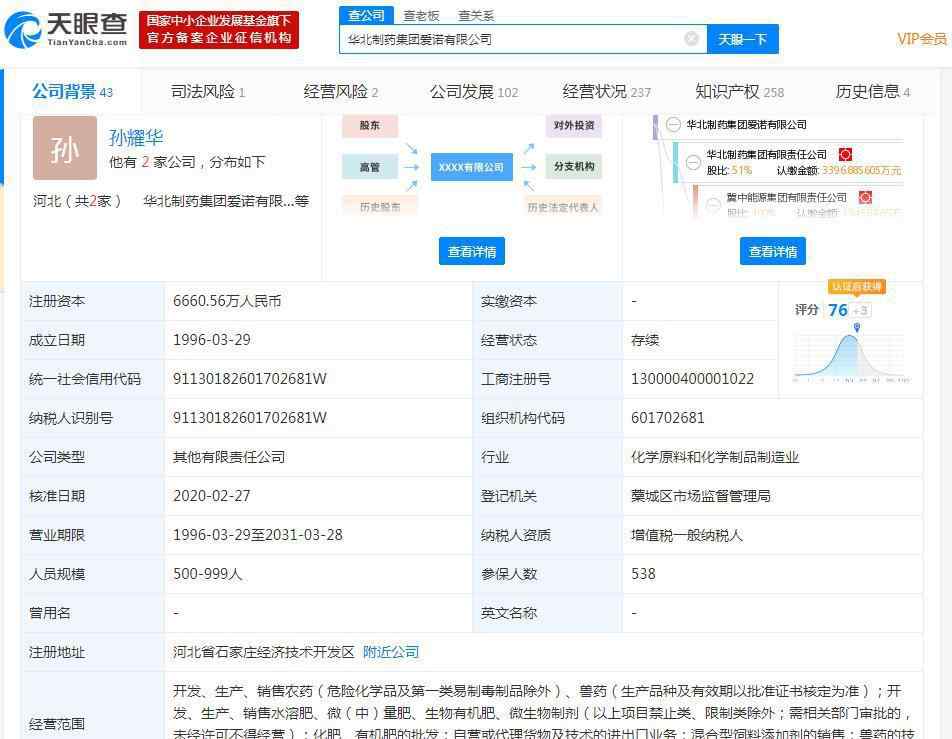This screenshot has width=952, height=739.
Task: Click 查看详情 under the company relationship diagram
Action: click(x=472, y=251)
